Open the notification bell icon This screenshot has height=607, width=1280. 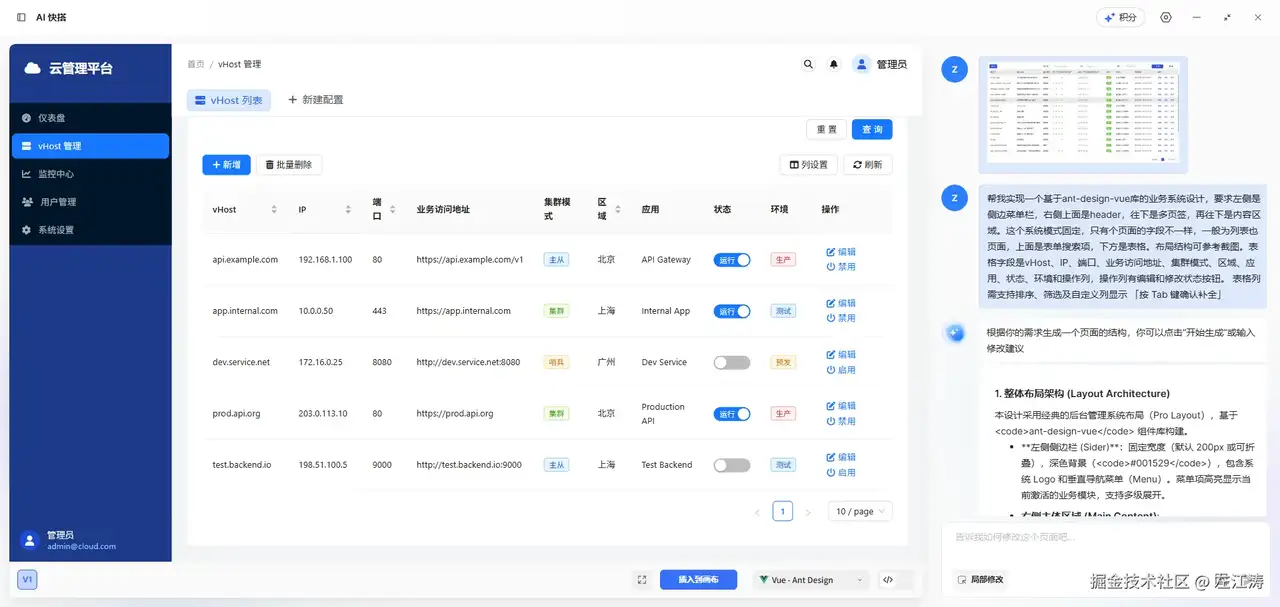click(834, 64)
